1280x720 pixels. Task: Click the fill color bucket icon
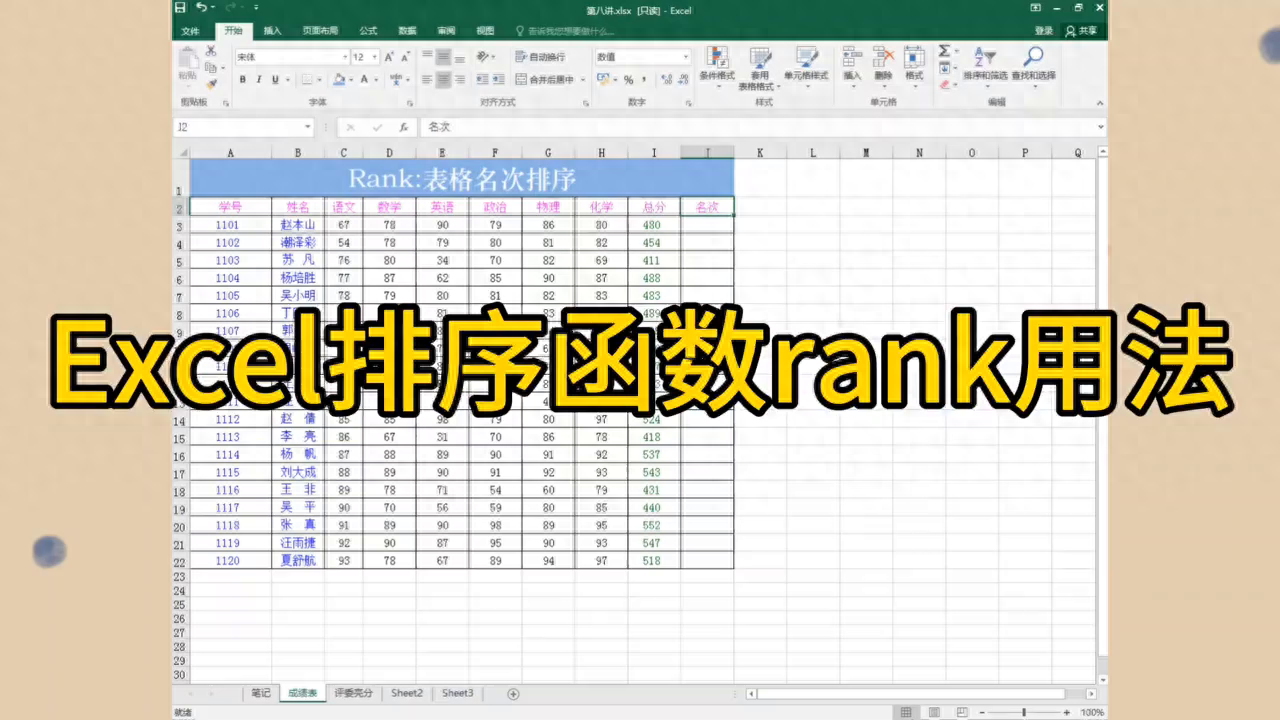click(x=339, y=79)
